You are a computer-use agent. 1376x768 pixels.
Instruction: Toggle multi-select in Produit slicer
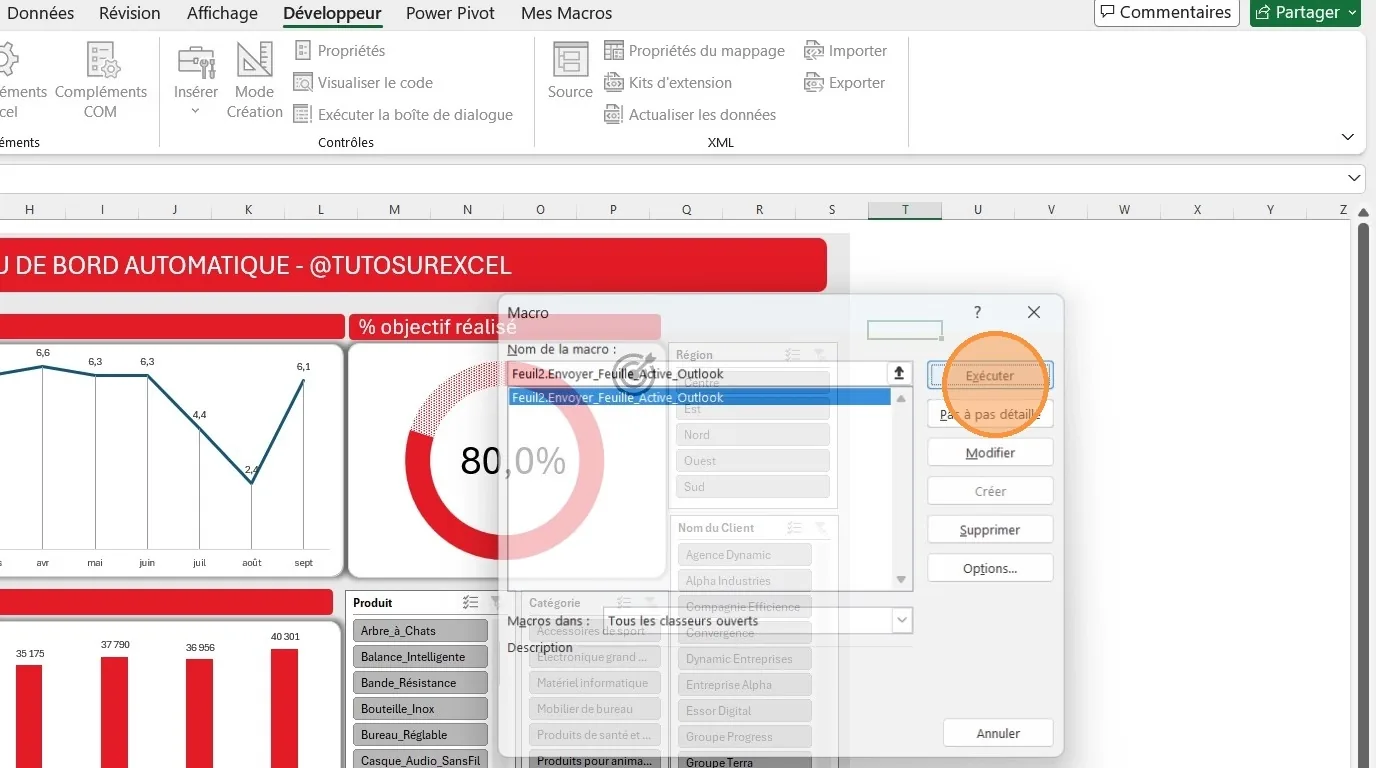471,603
